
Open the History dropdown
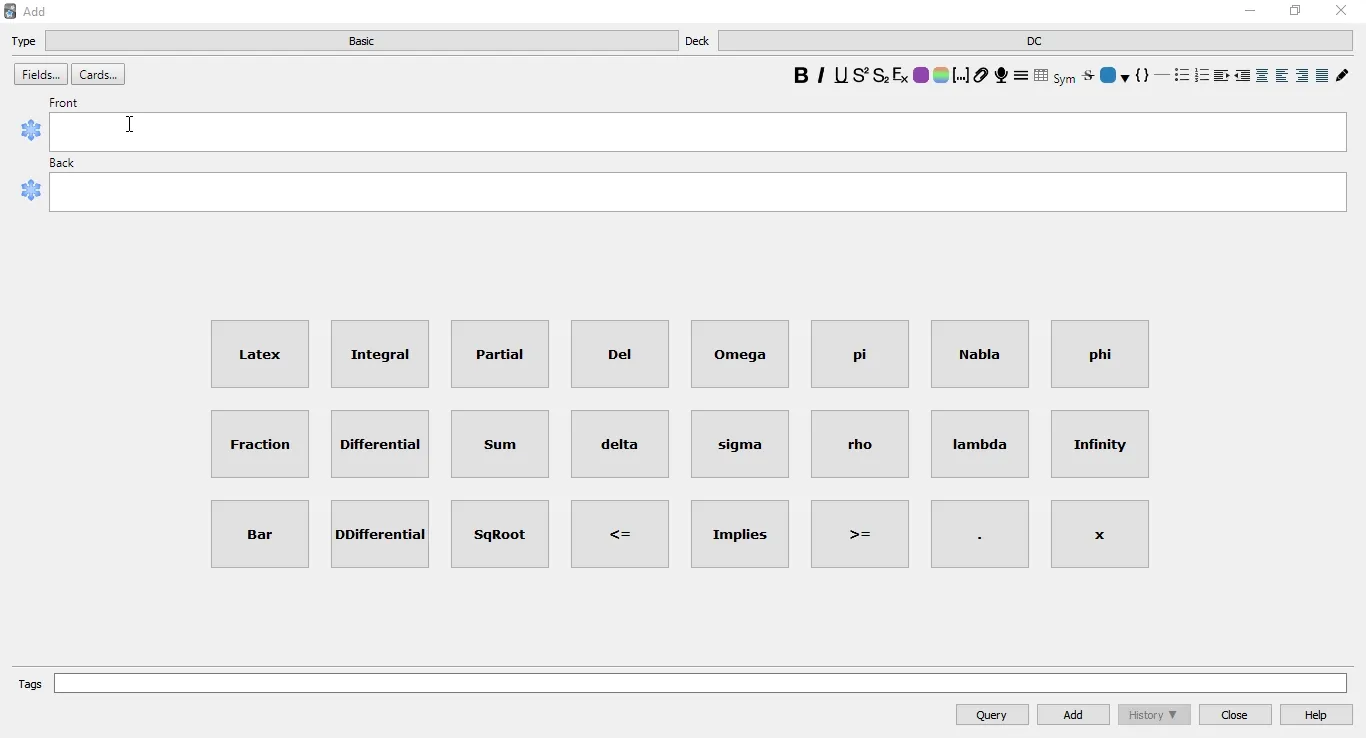pos(1154,715)
